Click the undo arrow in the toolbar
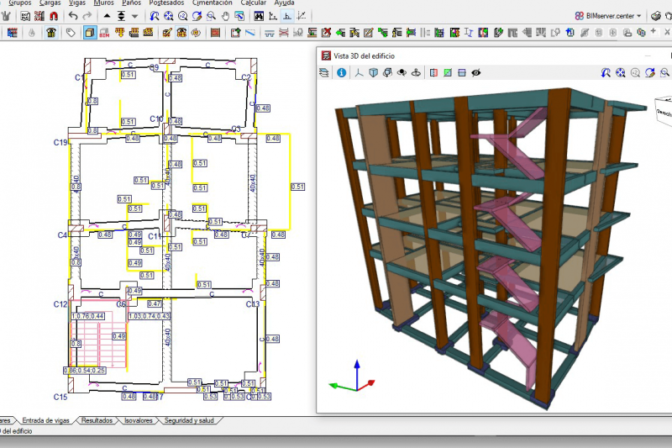672x448 pixels. tap(73, 17)
